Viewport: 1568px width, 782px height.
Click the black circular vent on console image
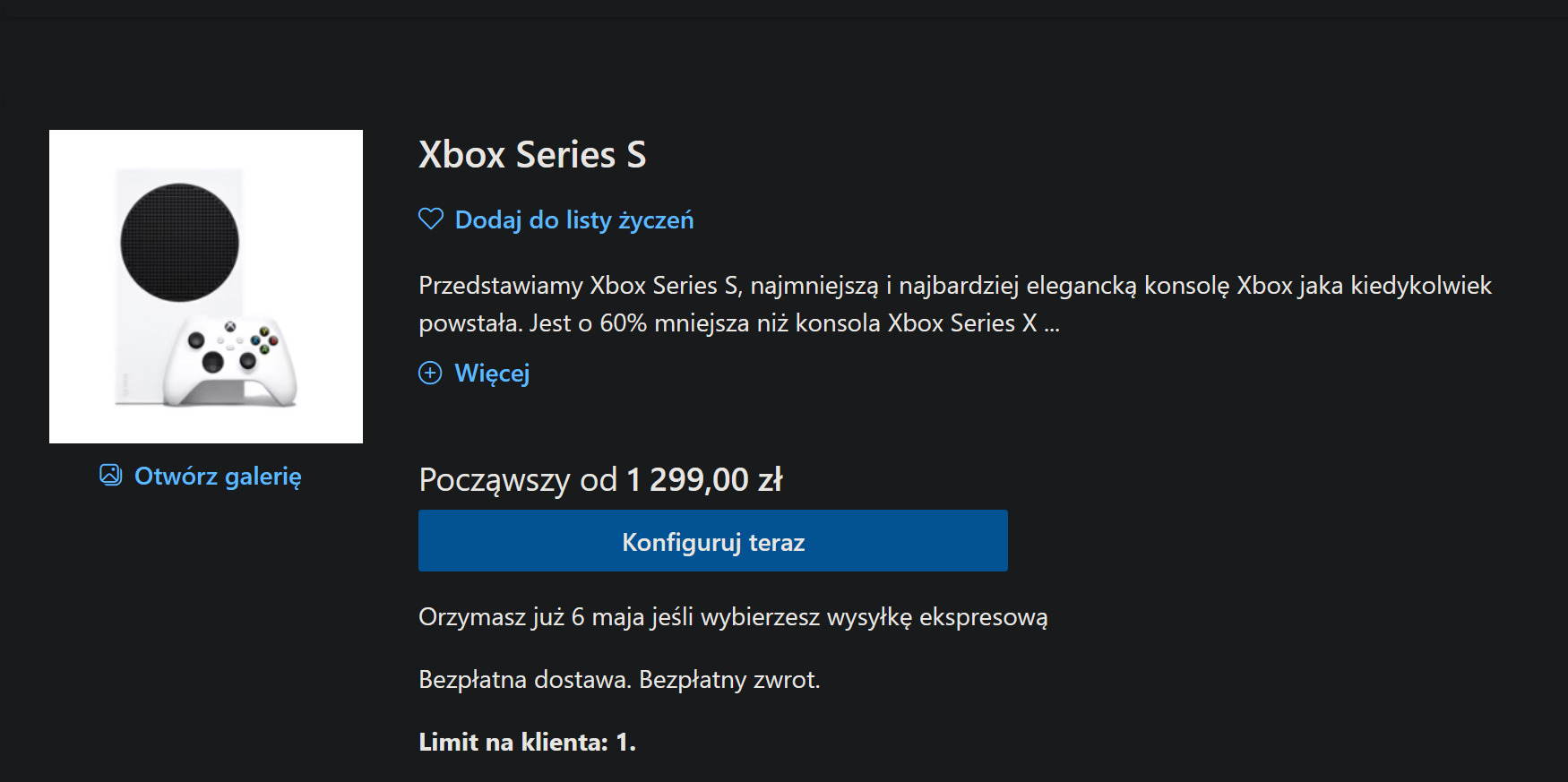tap(180, 243)
